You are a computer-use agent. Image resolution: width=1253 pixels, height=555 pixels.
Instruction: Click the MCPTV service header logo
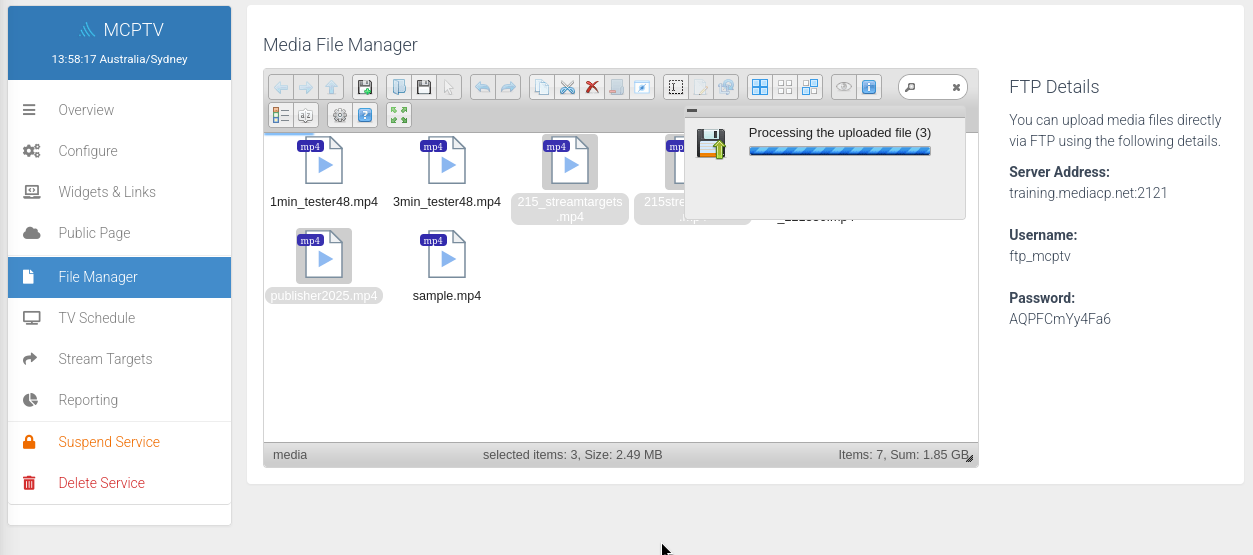pos(119,29)
